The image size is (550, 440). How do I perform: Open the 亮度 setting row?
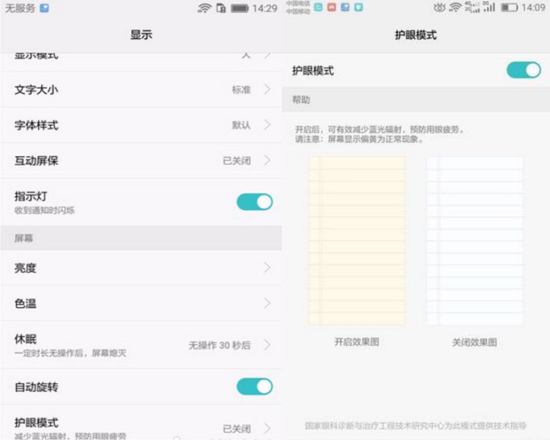pos(141,268)
